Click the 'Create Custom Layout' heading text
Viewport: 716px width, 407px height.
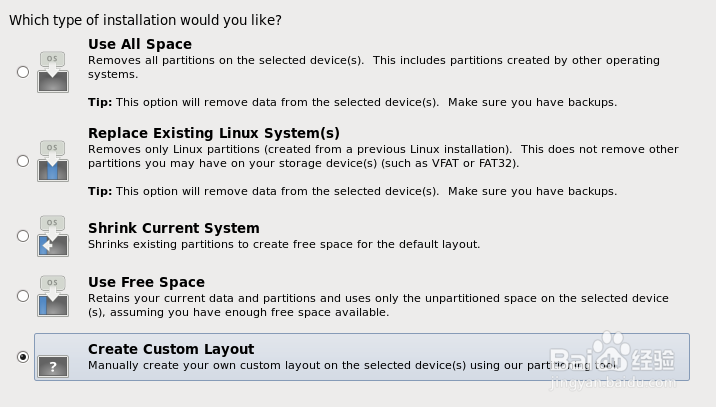coord(171,349)
